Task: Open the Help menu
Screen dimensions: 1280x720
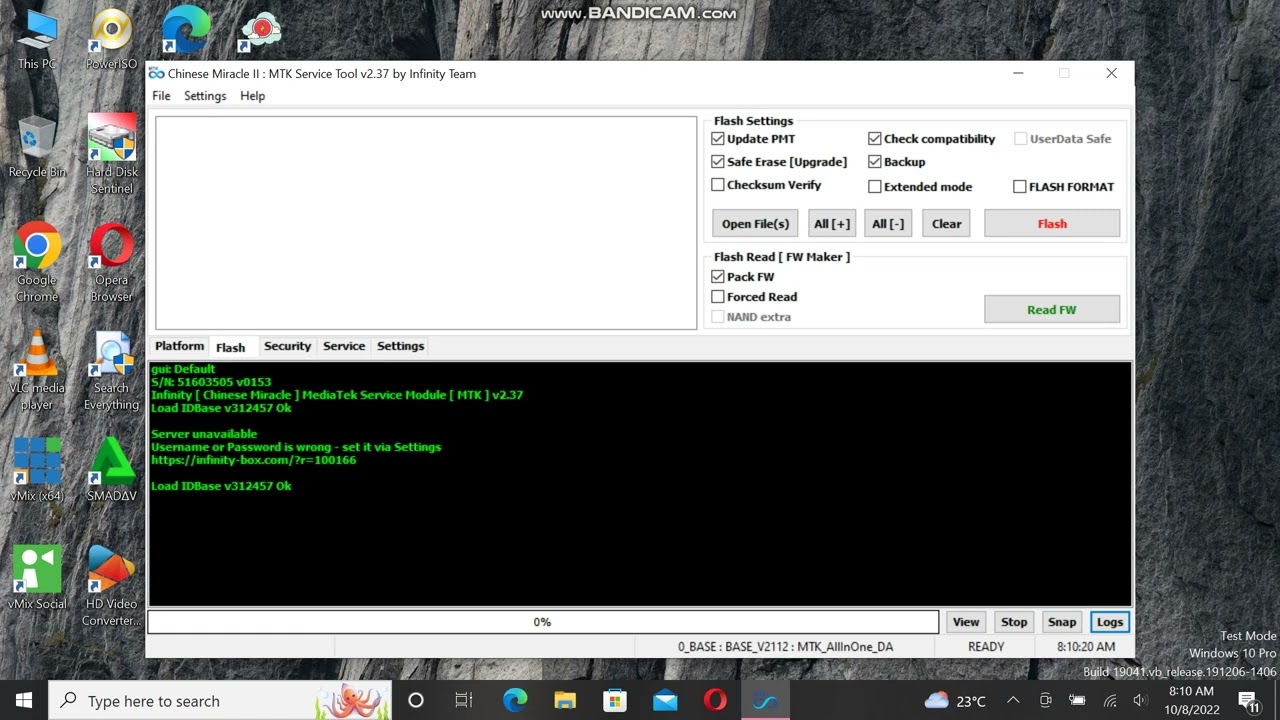Action: pyautogui.click(x=252, y=96)
